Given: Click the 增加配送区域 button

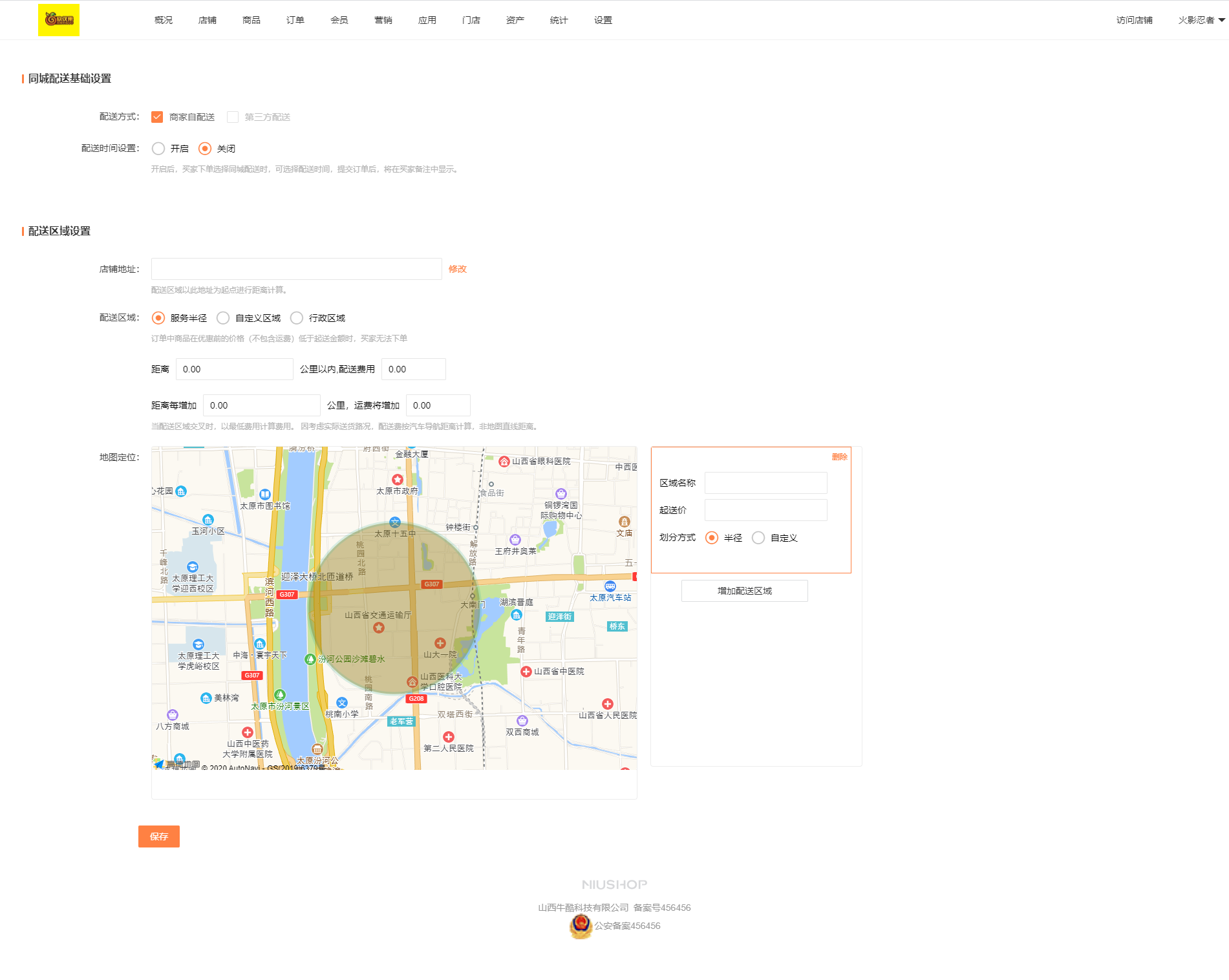Looking at the screenshot, I should (x=745, y=591).
